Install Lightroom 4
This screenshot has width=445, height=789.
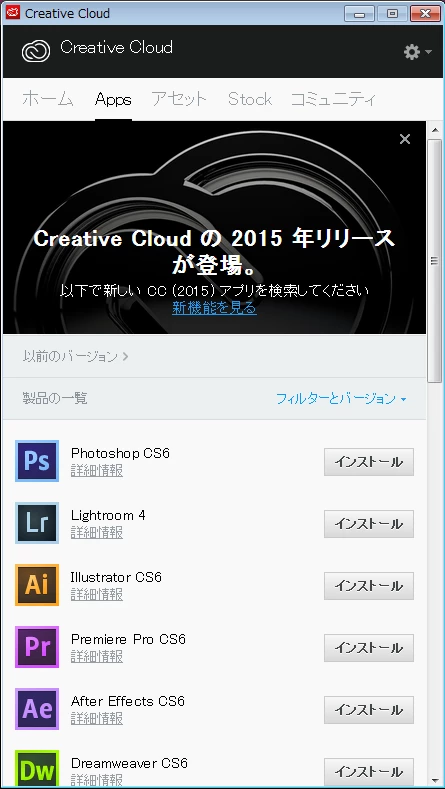(369, 524)
